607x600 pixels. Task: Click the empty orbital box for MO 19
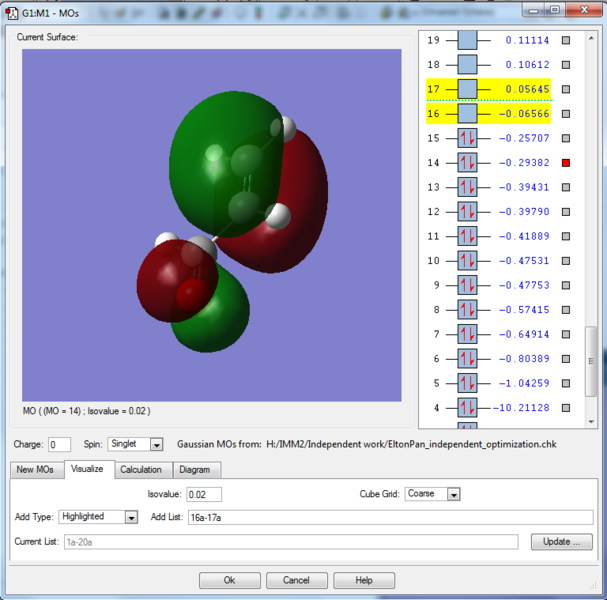467,40
